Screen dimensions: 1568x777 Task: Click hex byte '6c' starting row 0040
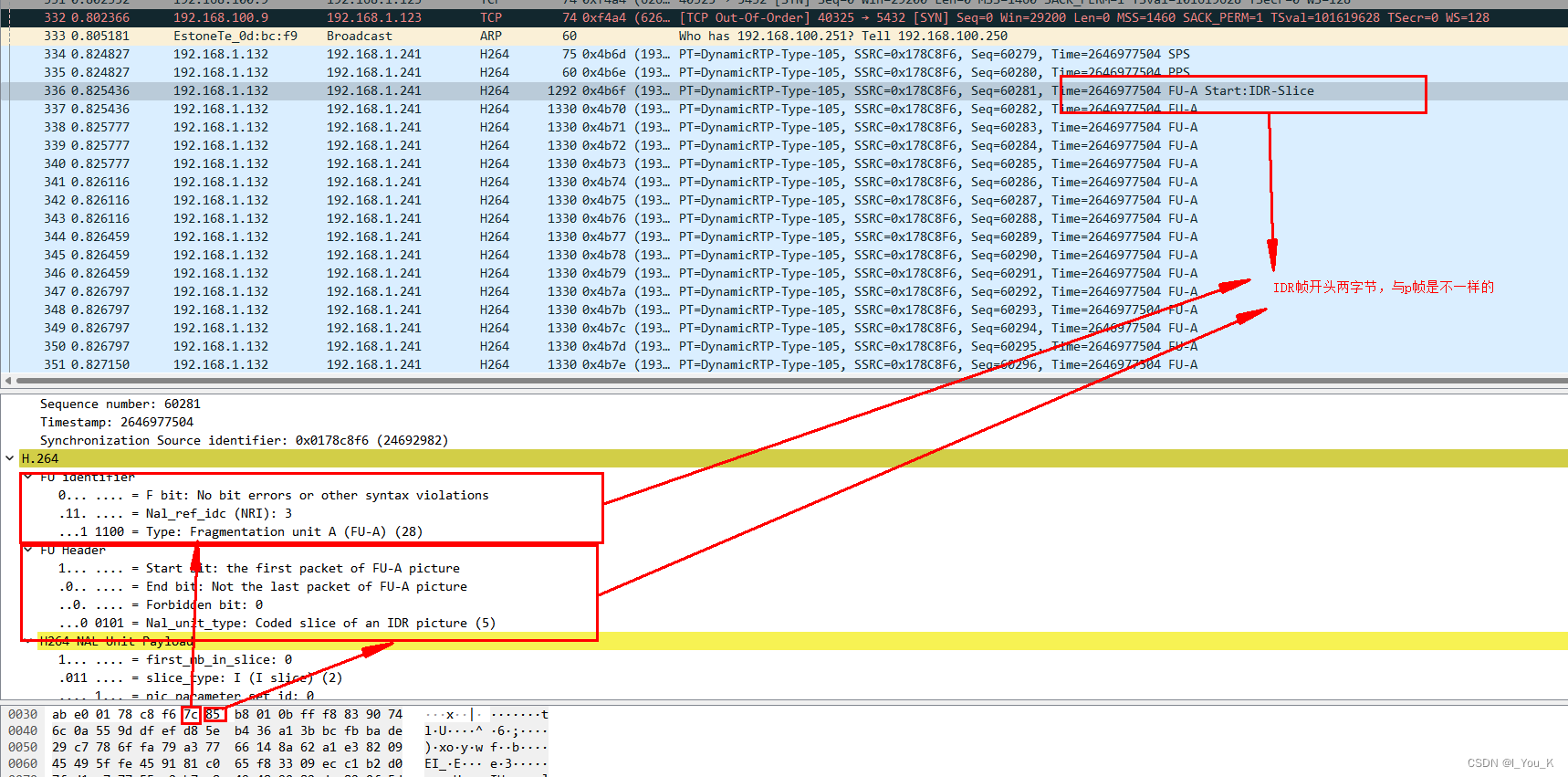[x=59, y=730]
